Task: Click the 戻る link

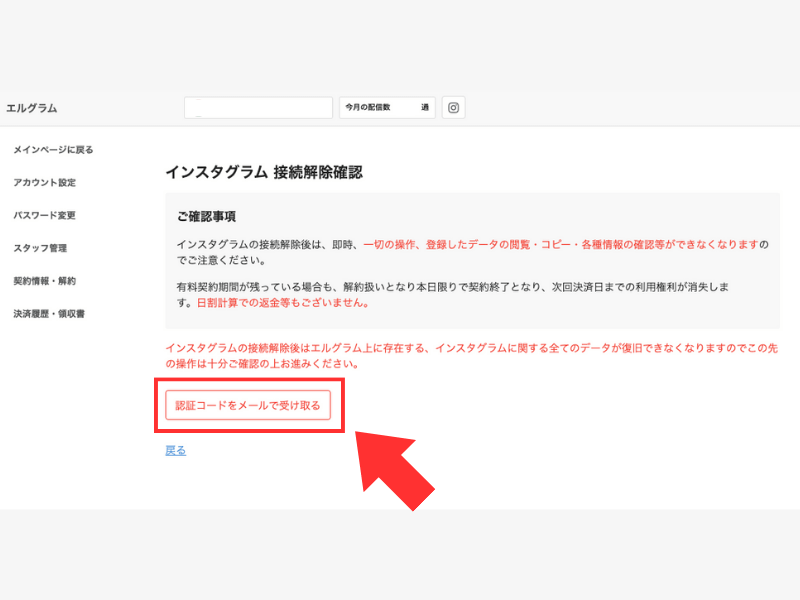Action: click(x=176, y=451)
